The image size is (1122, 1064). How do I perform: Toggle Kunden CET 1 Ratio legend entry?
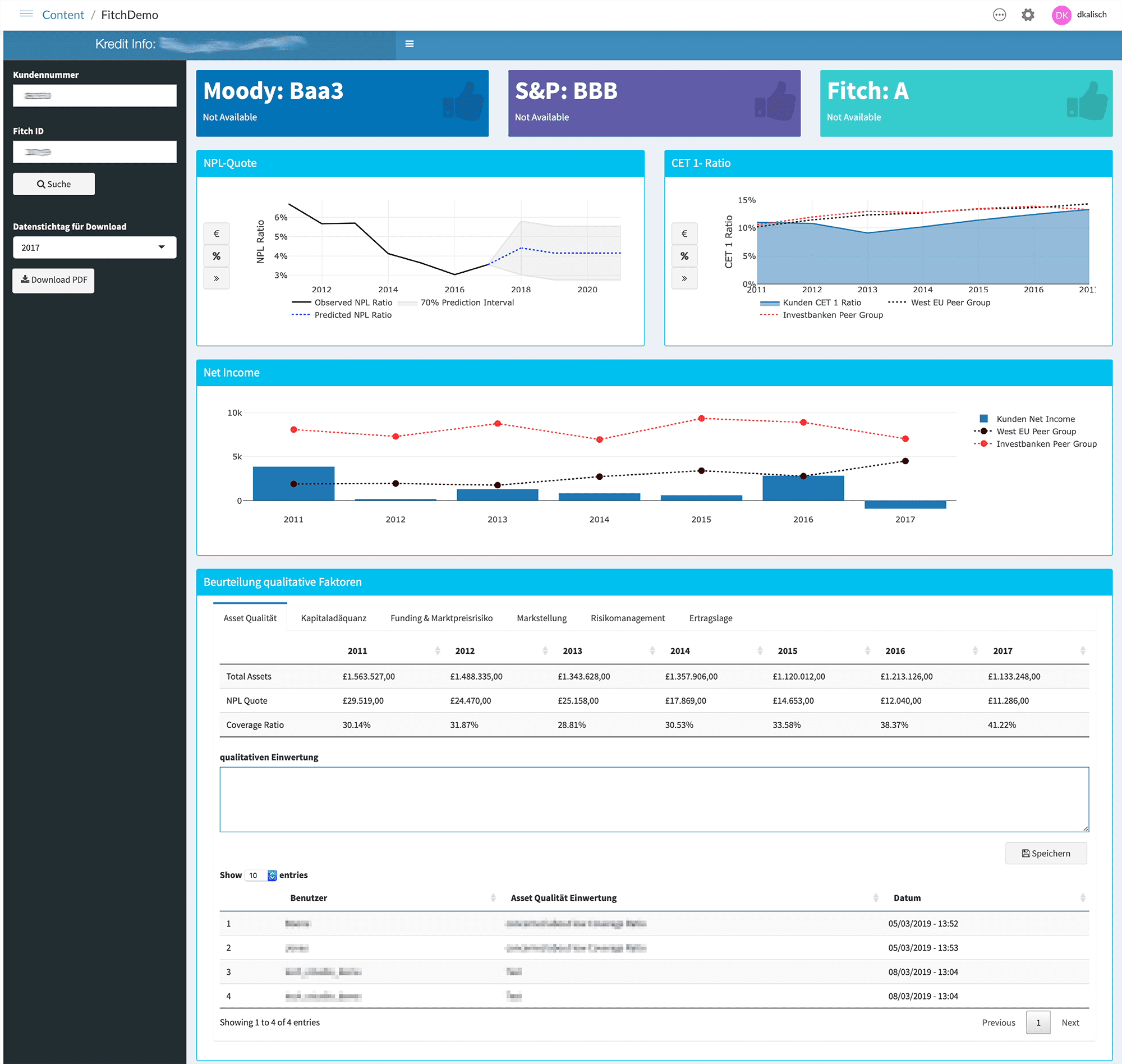pos(810,303)
